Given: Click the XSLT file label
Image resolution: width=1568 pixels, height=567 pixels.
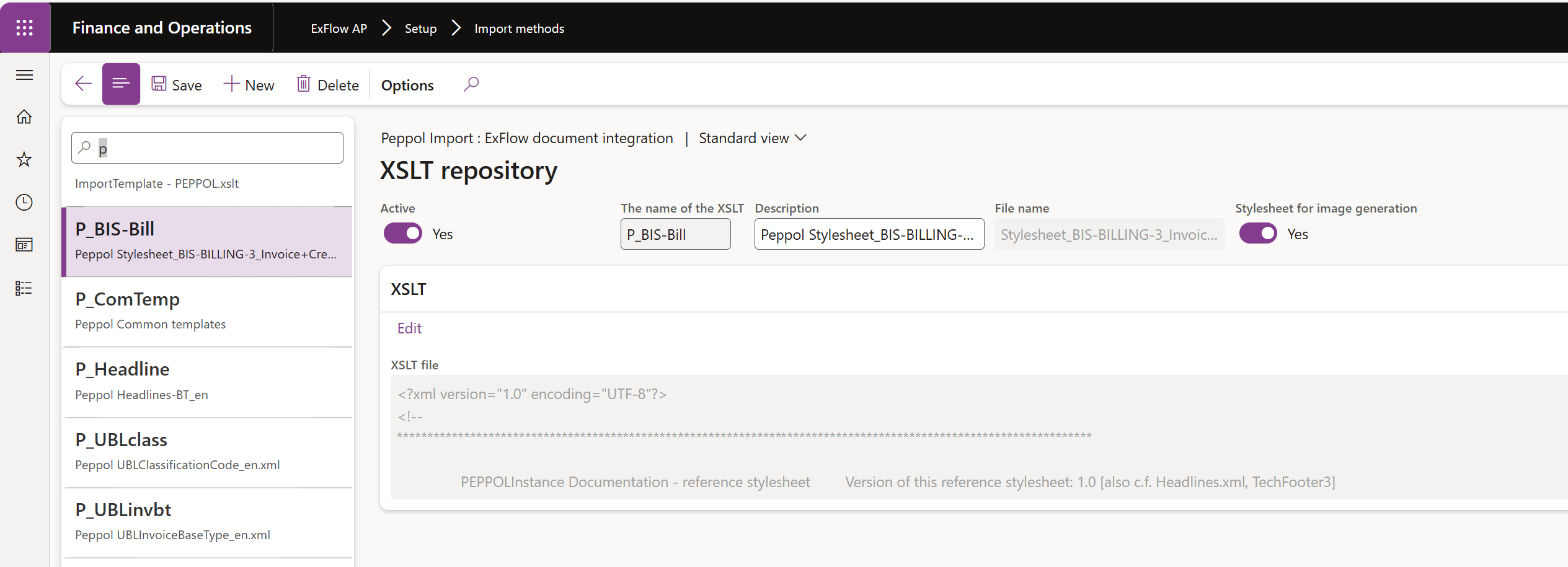Looking at the screenshot, I should point(415,365).
